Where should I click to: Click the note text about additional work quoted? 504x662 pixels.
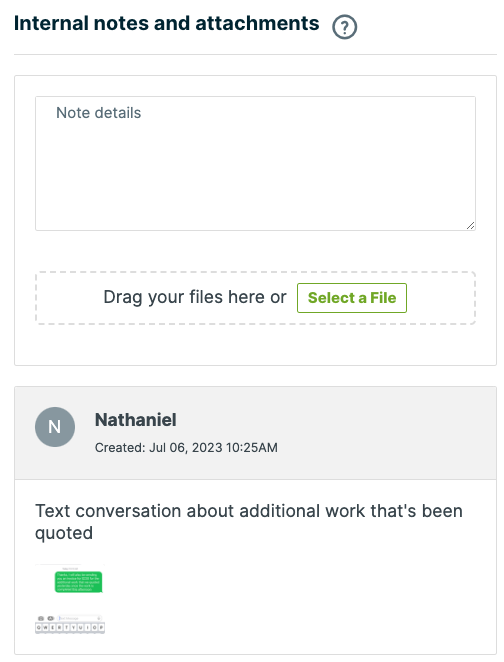[x=249, y=522]
